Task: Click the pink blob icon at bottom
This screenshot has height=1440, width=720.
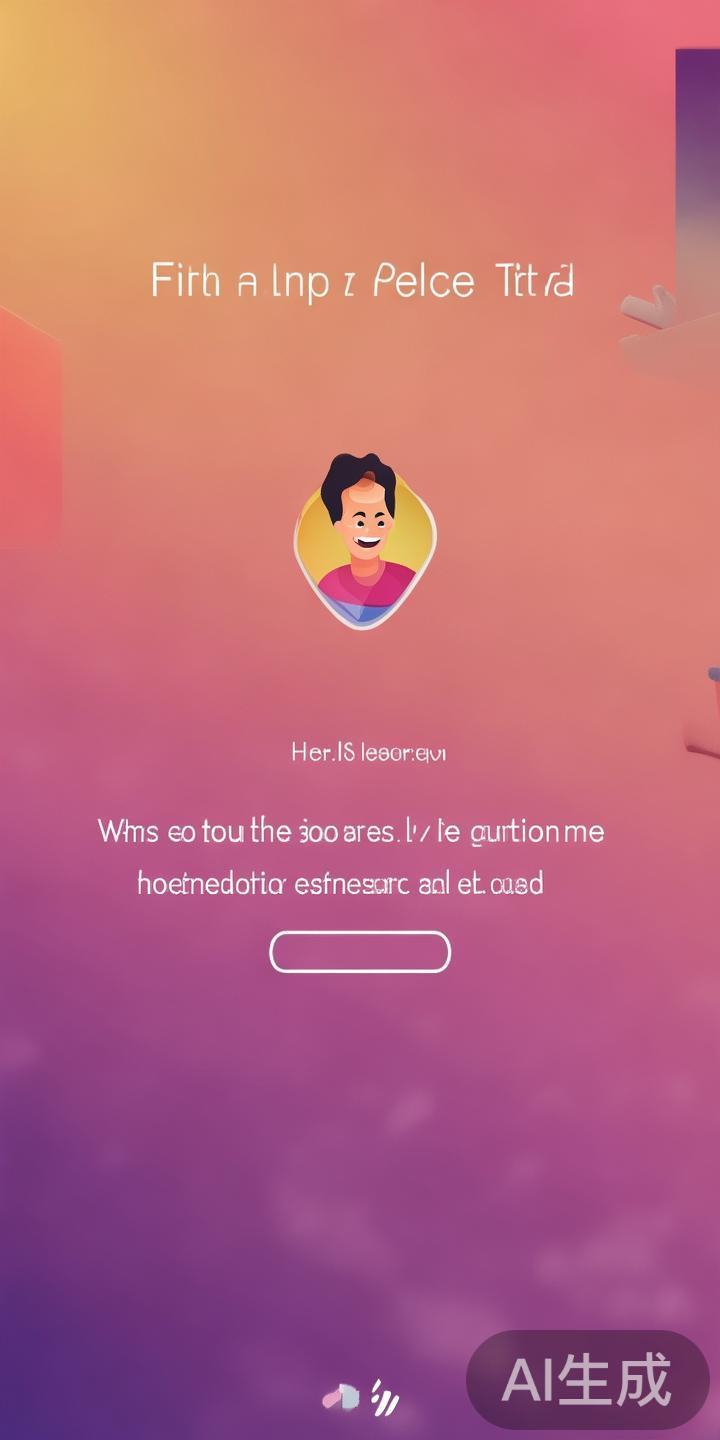Action: pos(341,1396)
